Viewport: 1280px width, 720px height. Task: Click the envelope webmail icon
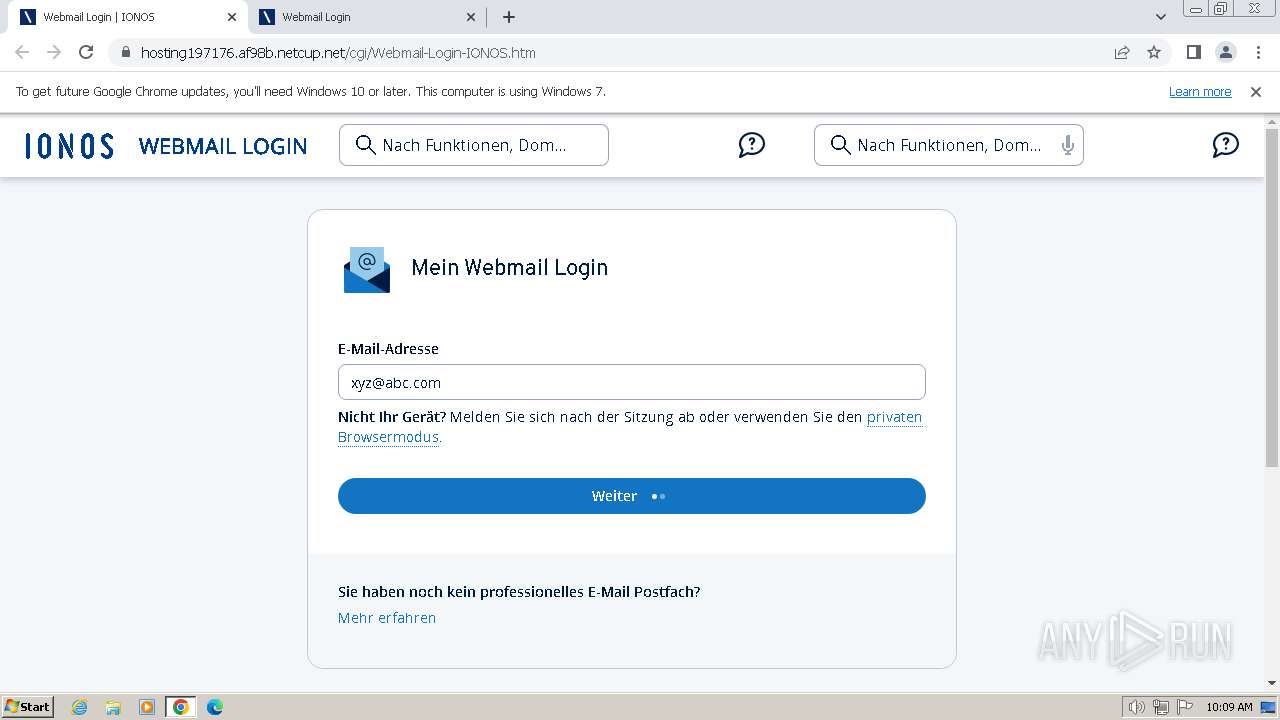[x=367, y=269]
